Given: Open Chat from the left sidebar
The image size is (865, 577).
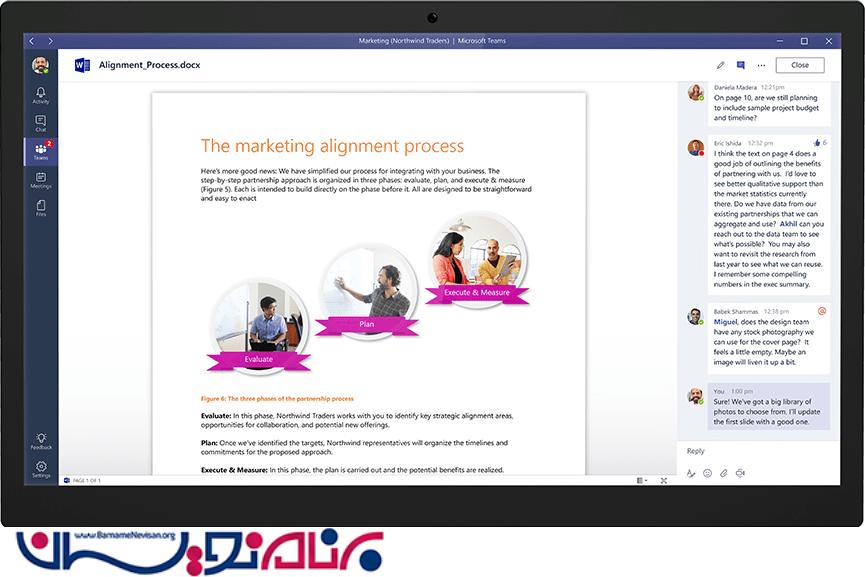Looking at the screenshot, I should tap(41, 124).
